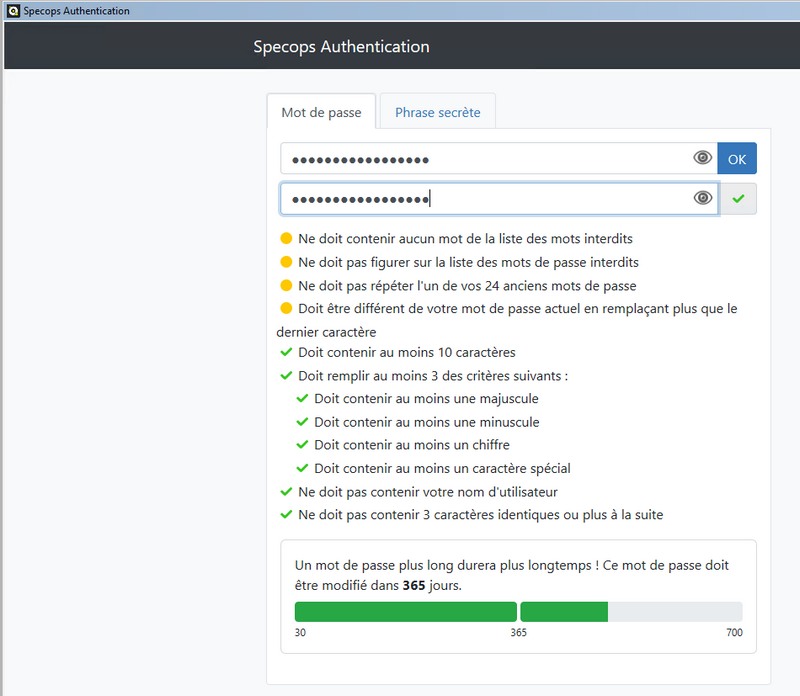Click the 'Specops Authentication' window title bar text
The width and height of the screenshot is (800, 696).
coord(77,11)
